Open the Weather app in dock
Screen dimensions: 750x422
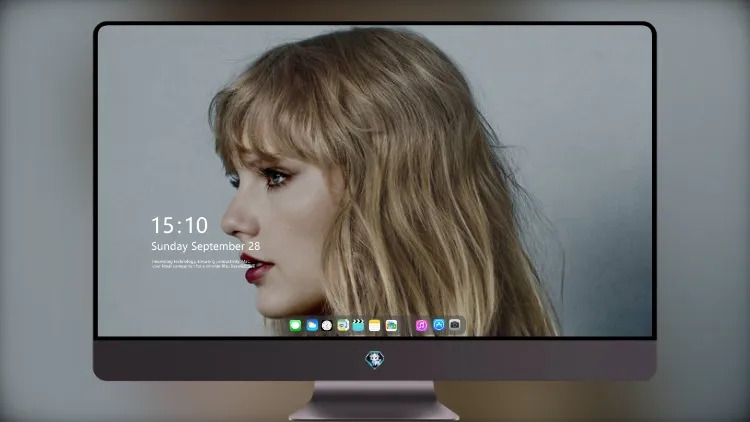(x=312, y=325)
